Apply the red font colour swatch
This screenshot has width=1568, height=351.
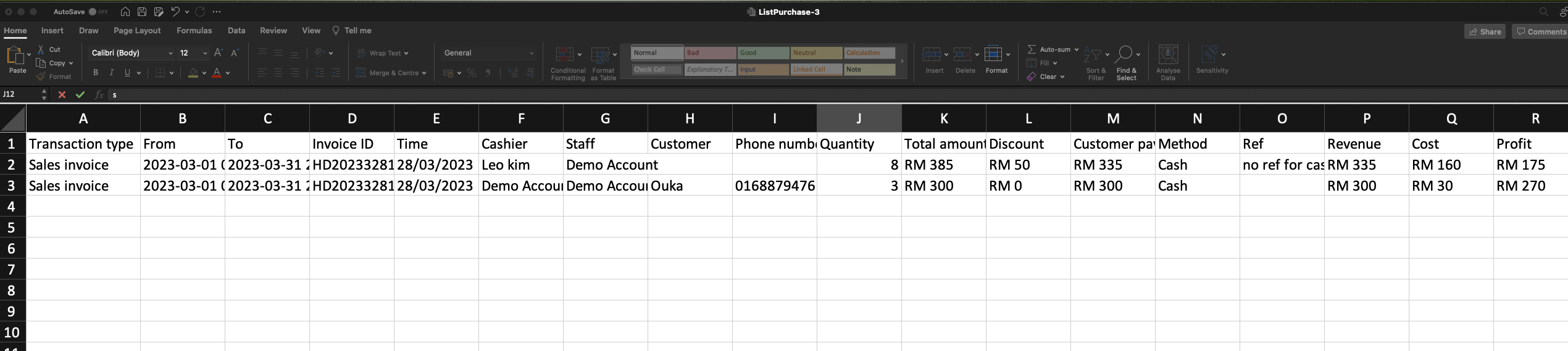click(217, 73)
